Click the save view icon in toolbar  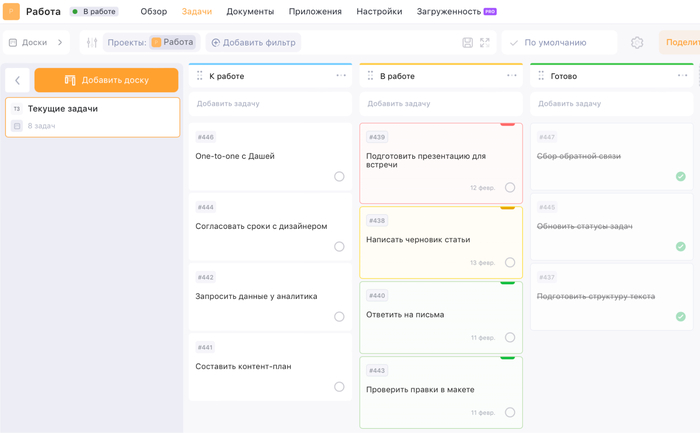pyautogui.click(x=468, y=43)
